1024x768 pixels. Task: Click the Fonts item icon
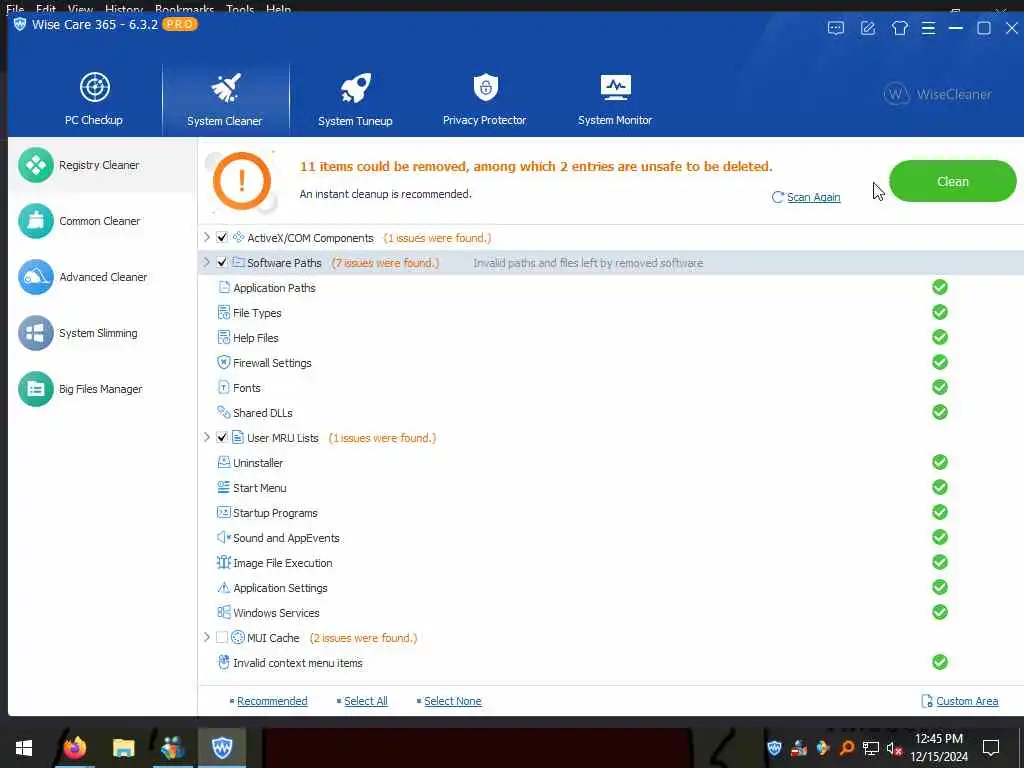pos(224,387)
